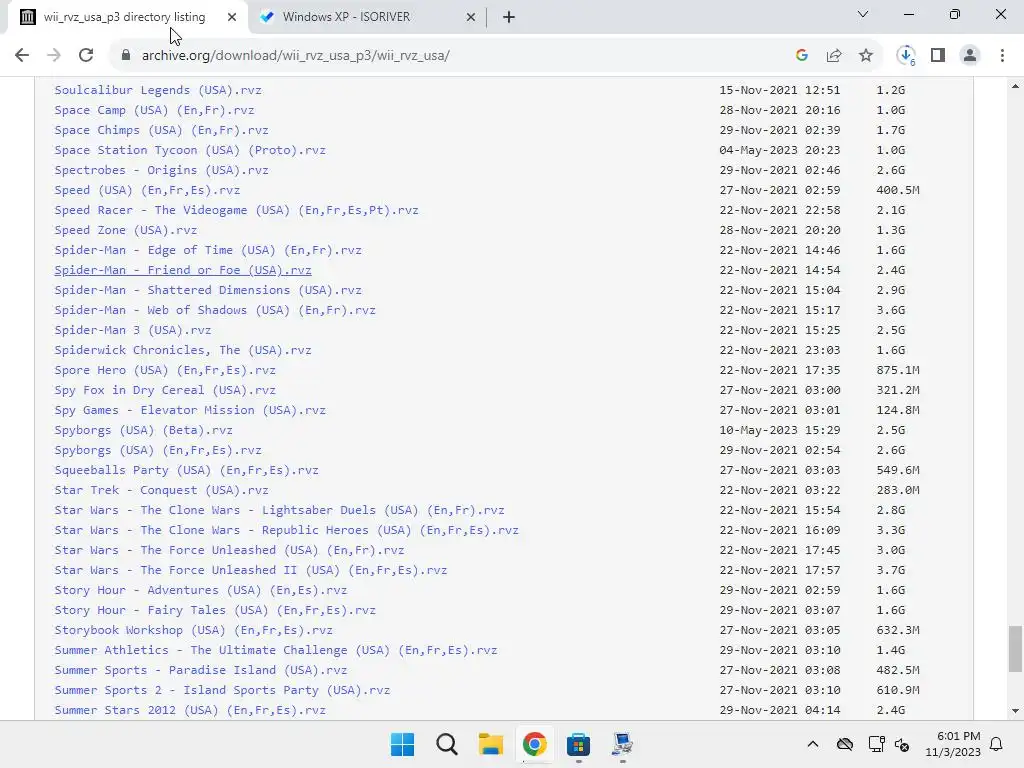Screen dimensions: 1024x768
Task: Open the computer app in taskbar
Action: pyautogui.click(x=622, y=744)
